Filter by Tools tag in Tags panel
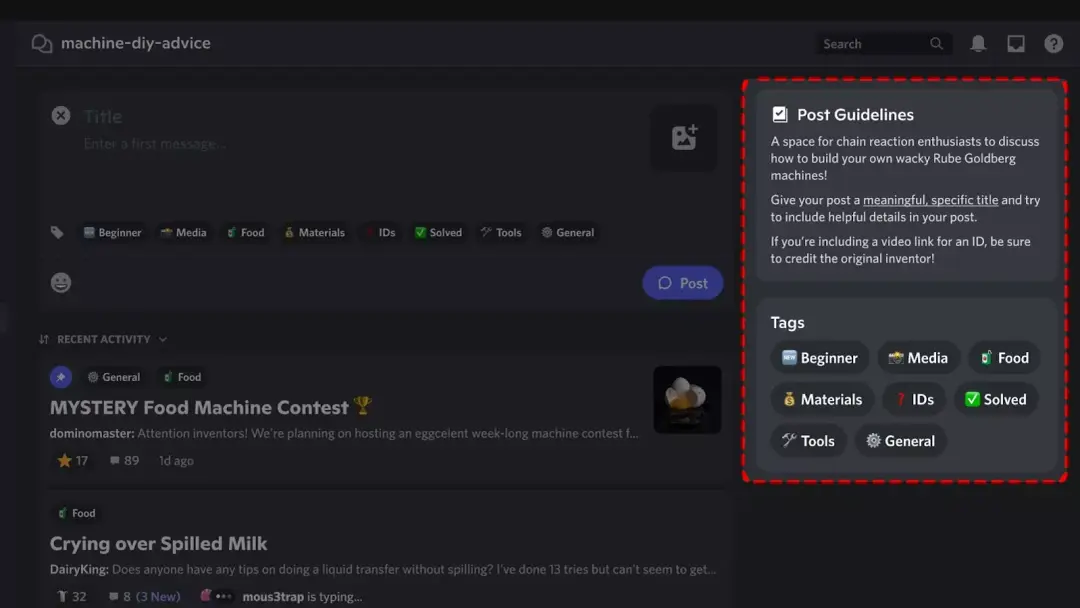The image size is (1080, 608). [x=809, y=441]
